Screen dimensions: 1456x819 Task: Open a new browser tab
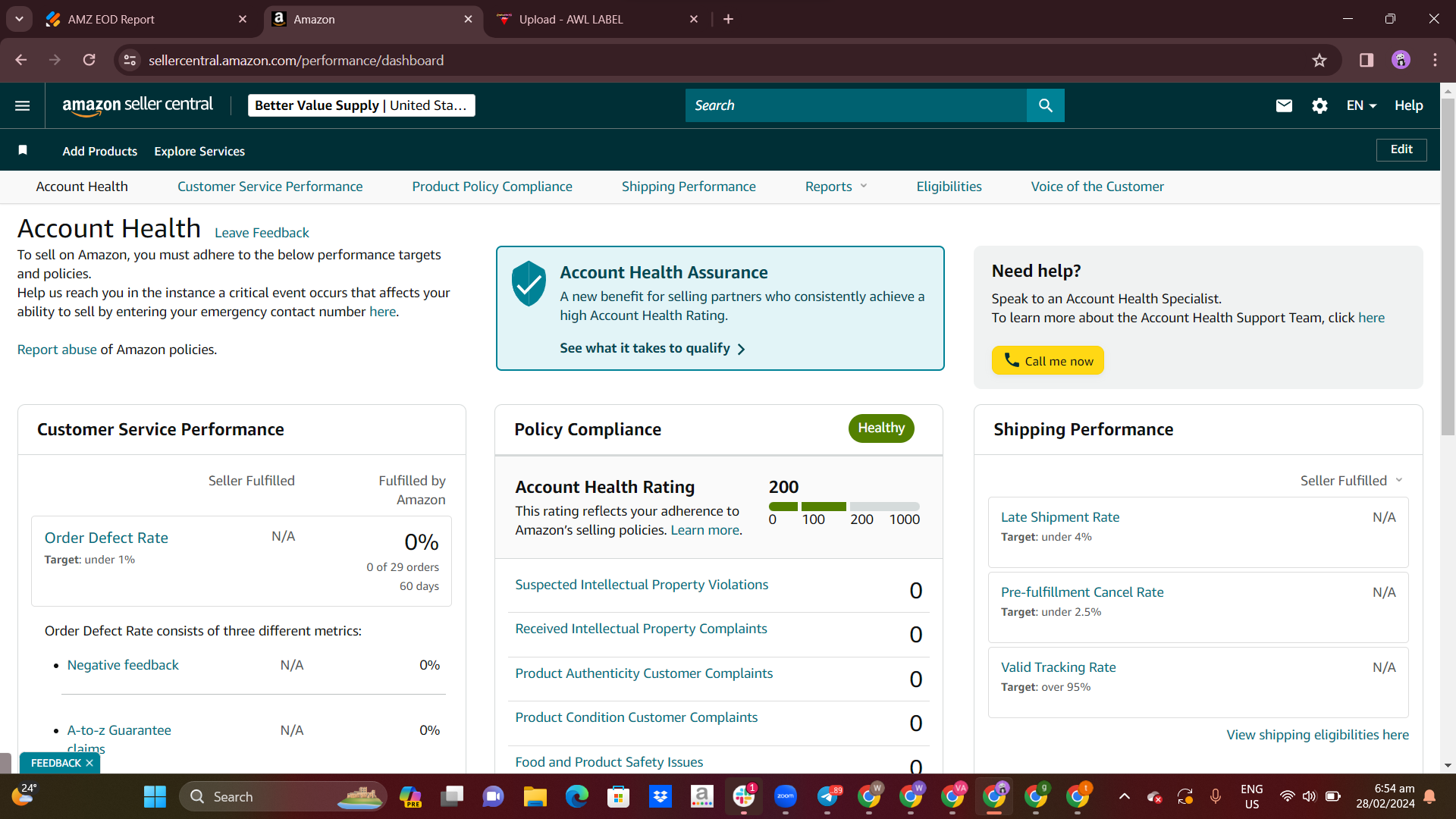pyautogui.click(x=728, y=19)
